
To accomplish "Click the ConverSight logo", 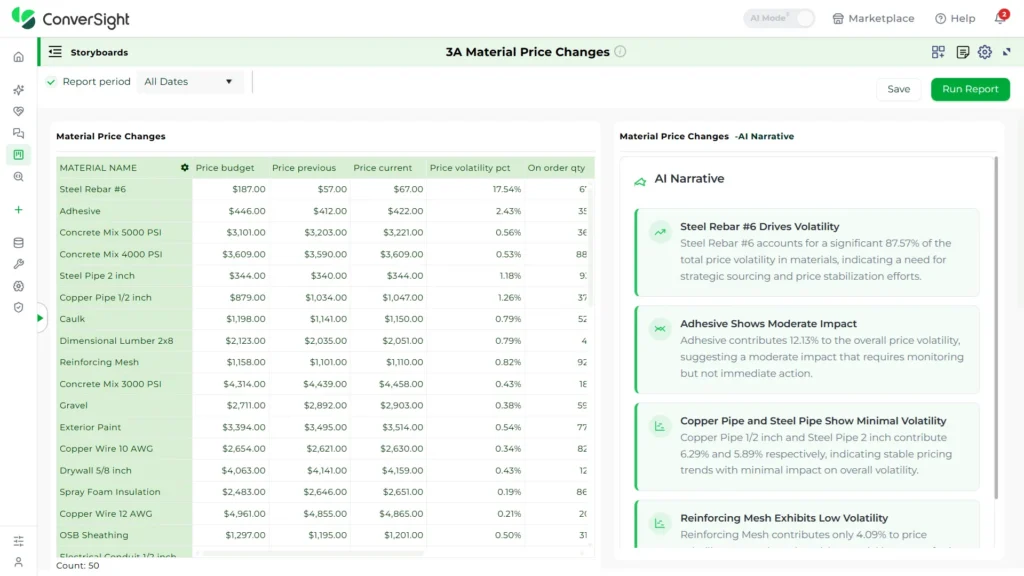I will pos(71,18).
